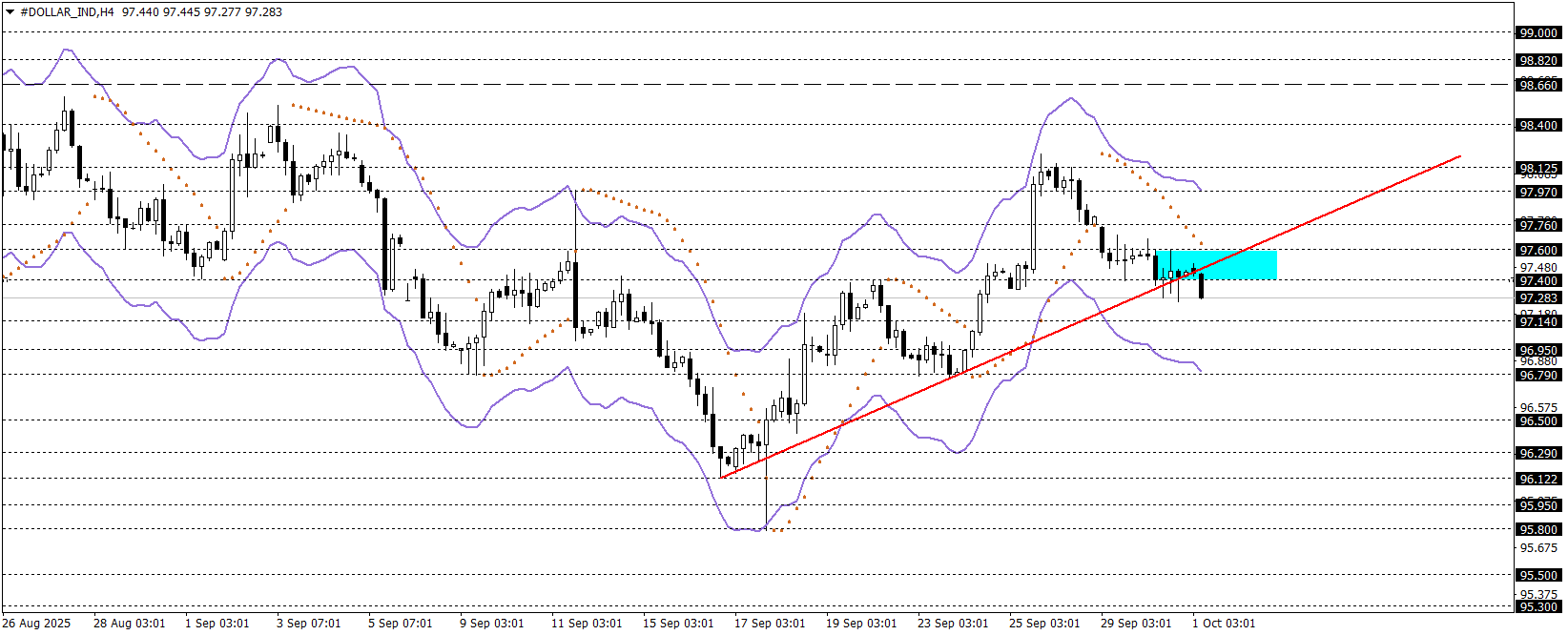Click the 98.400 price level label
This screenshot has width=1568, height=635.
tap(1537, 125)
